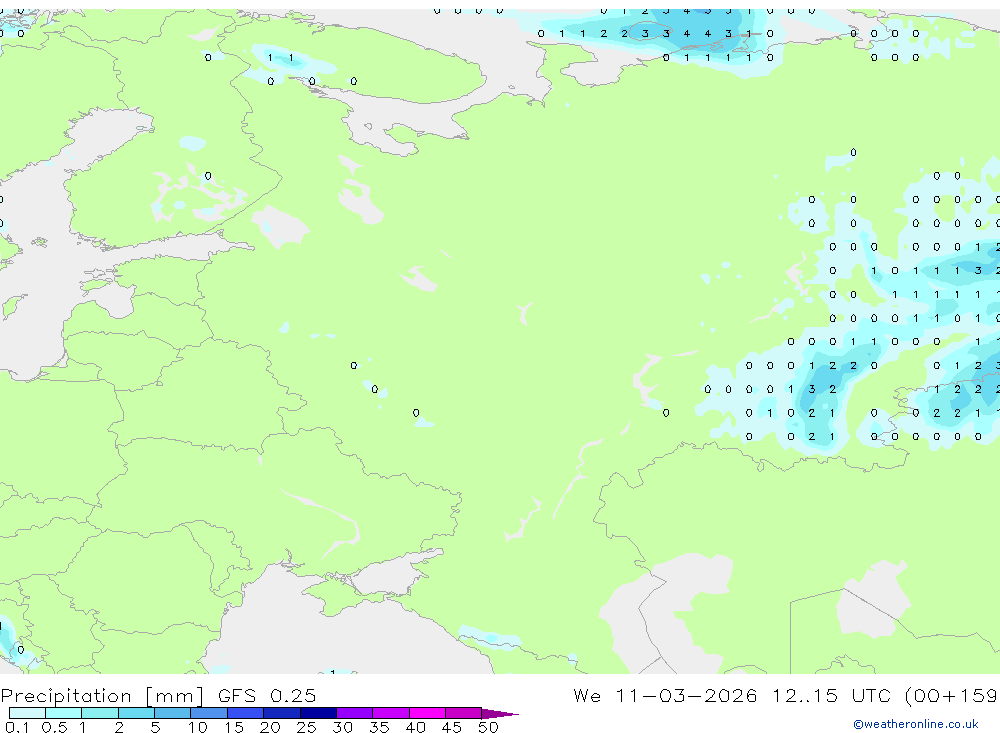Pick the 45–50 mm dark magenta swatch
The height and width of the screenshot is (733, 1000).
pyautogui.click(x=464, y=713)
